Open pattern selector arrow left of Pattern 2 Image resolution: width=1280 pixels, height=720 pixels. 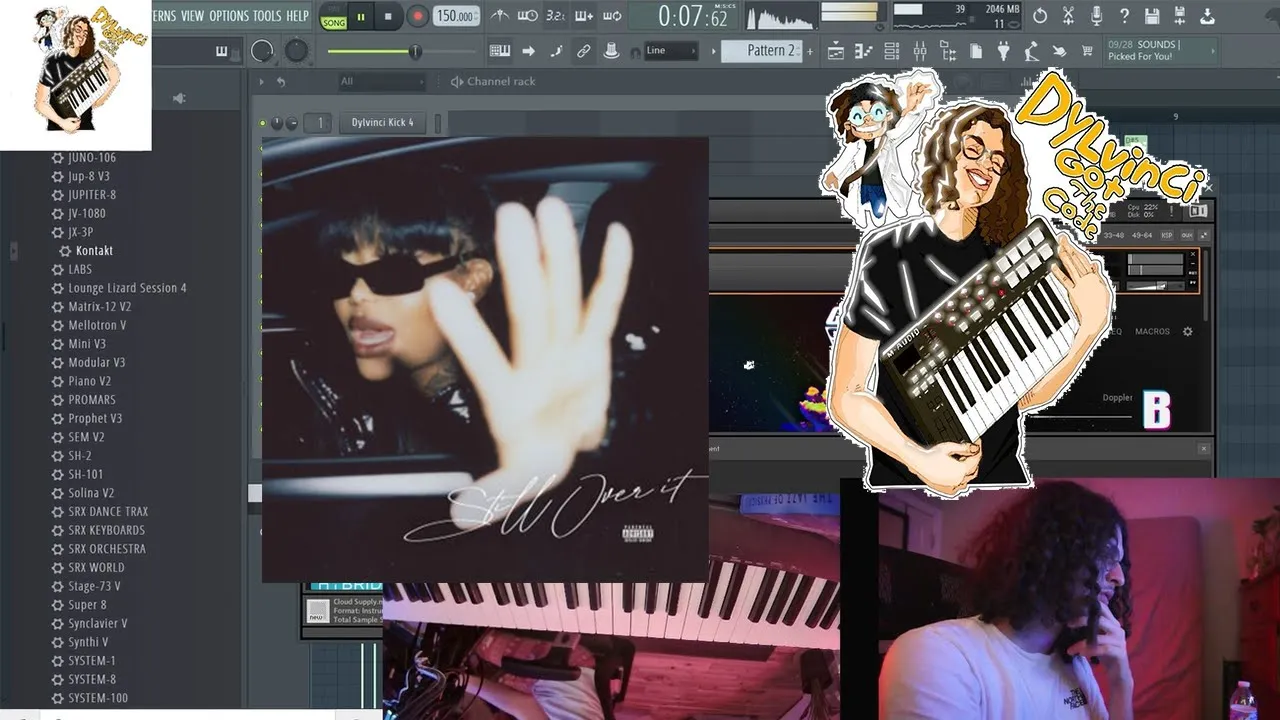click(x=714, y=51)
